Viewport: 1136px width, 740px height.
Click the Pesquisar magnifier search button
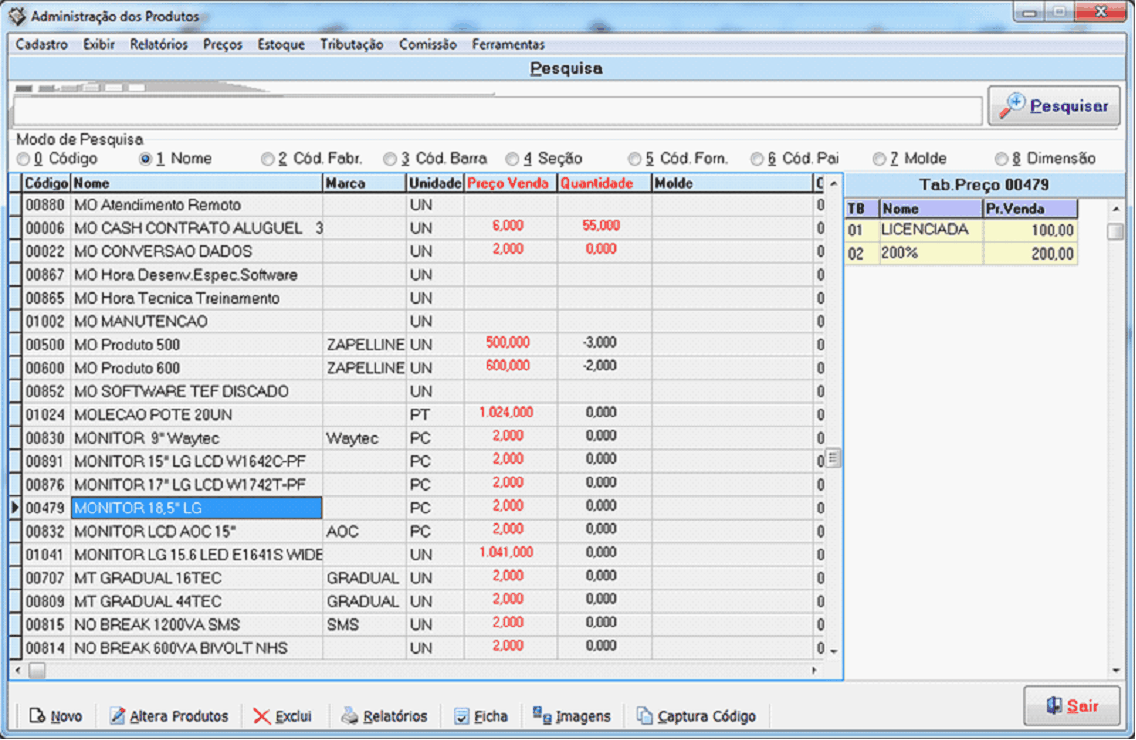[x=1054, y=106]
